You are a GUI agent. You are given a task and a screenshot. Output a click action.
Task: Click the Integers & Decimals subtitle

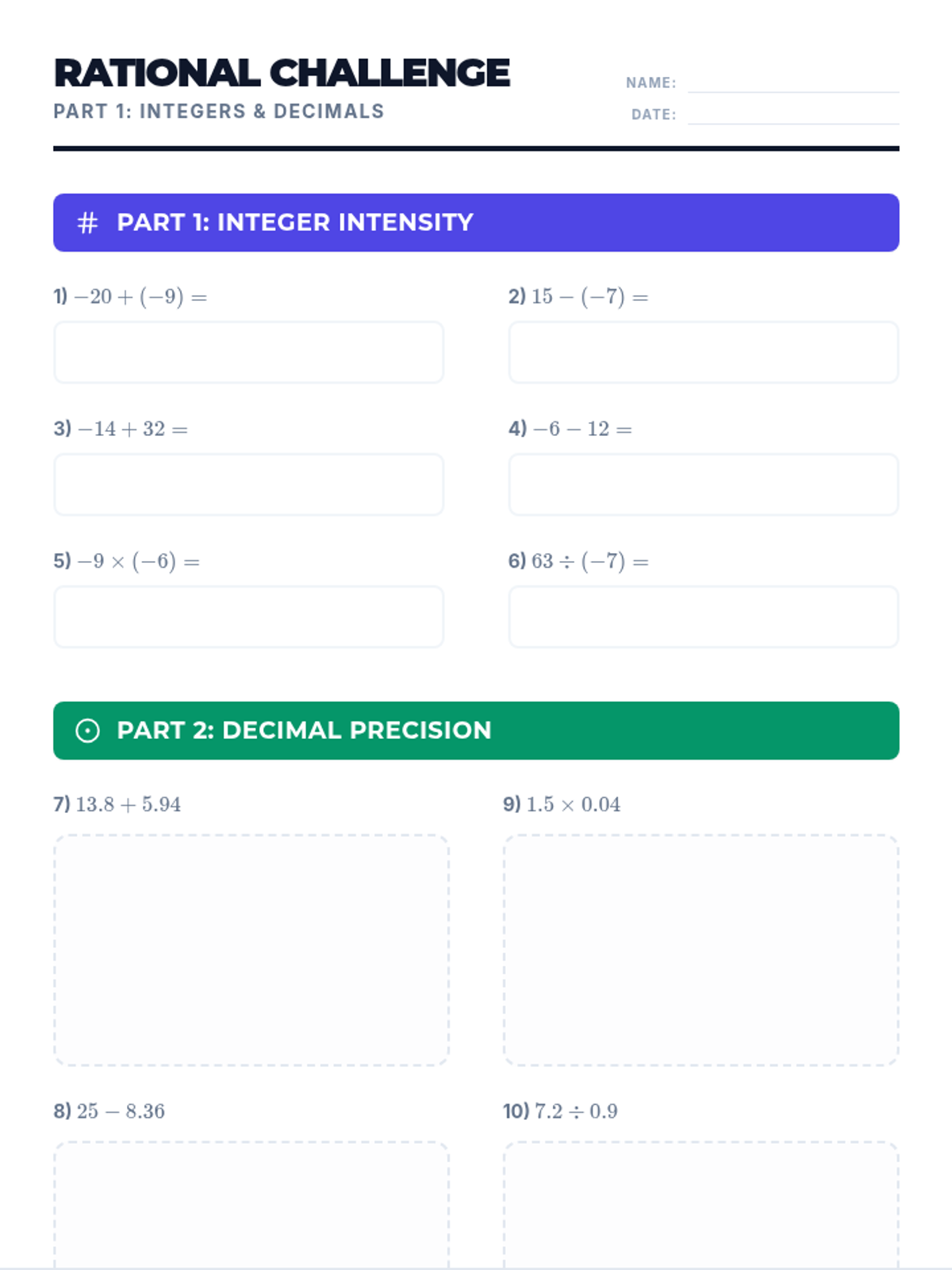click(x=219, y=112)
